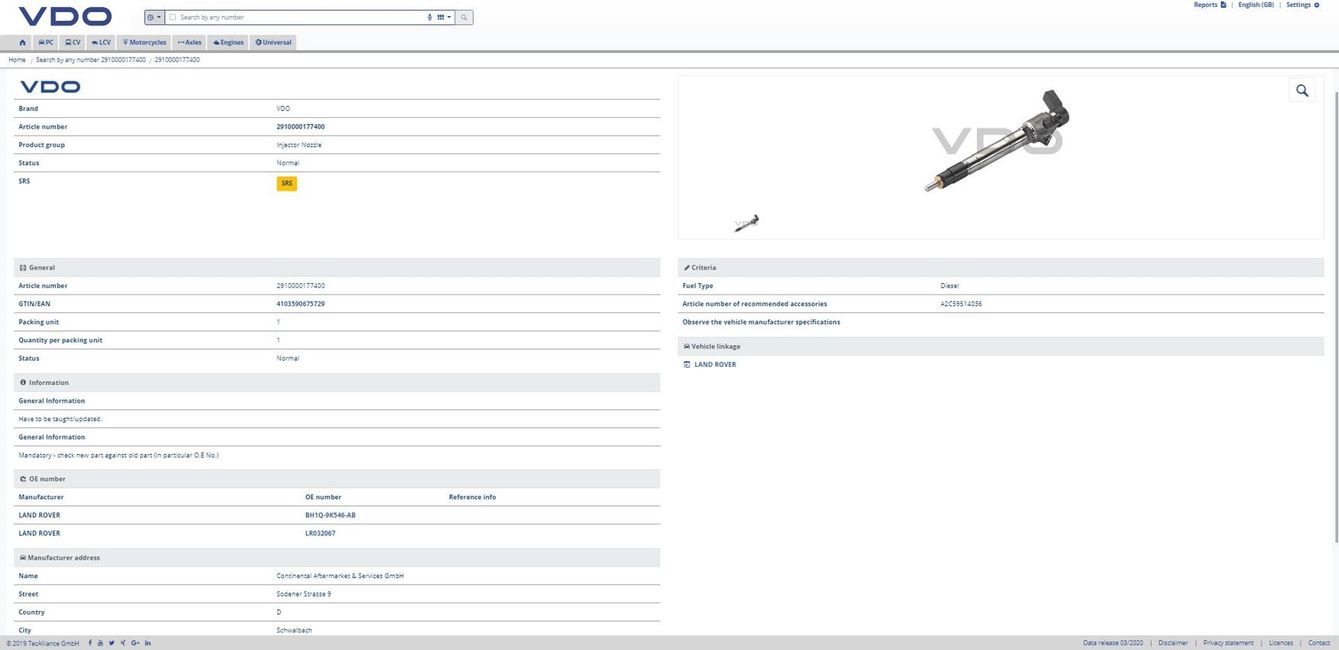Change language via English (GB)

[x=1256, y=5]
